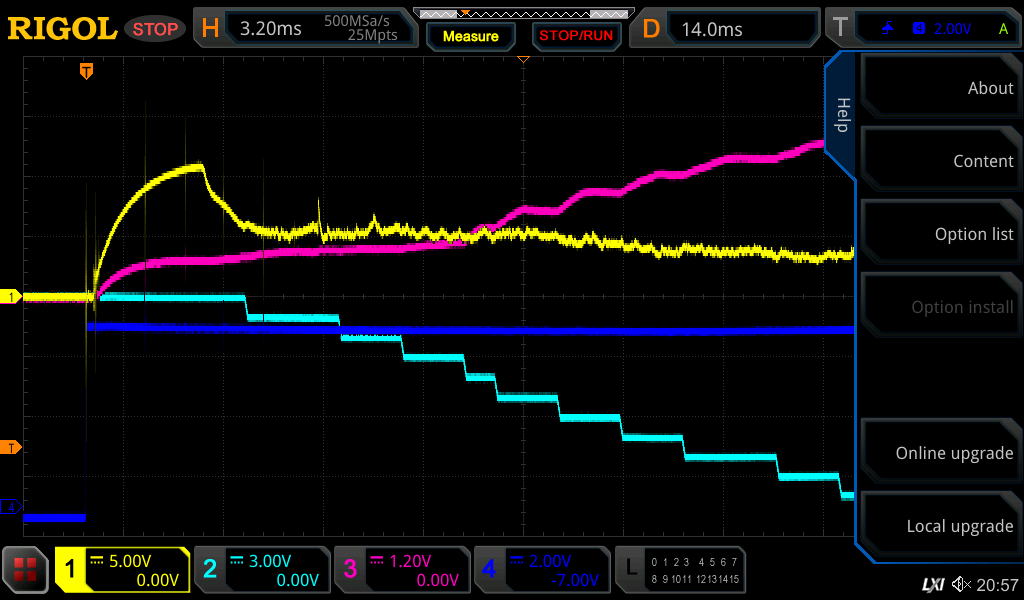
Task: Click the orange trigger position marker
Action: coord(87,71)
